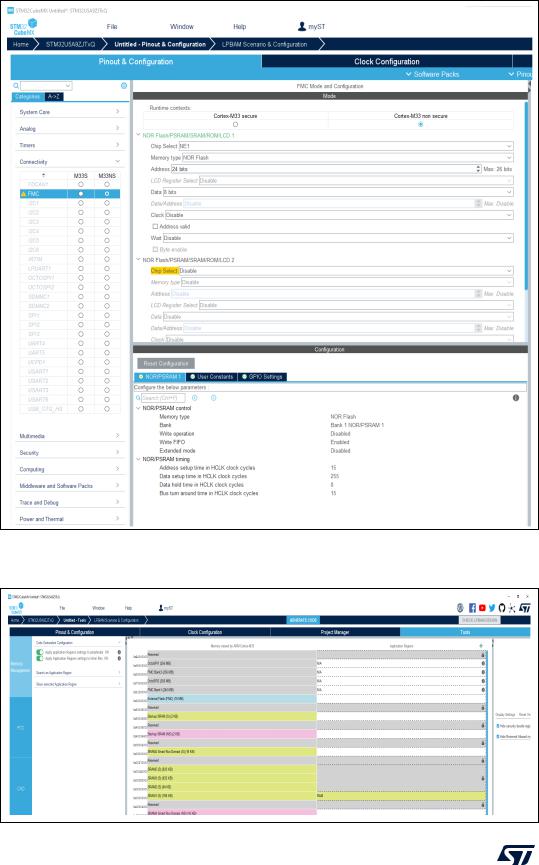Click the ST logo in Tools window header

[525, 608]
